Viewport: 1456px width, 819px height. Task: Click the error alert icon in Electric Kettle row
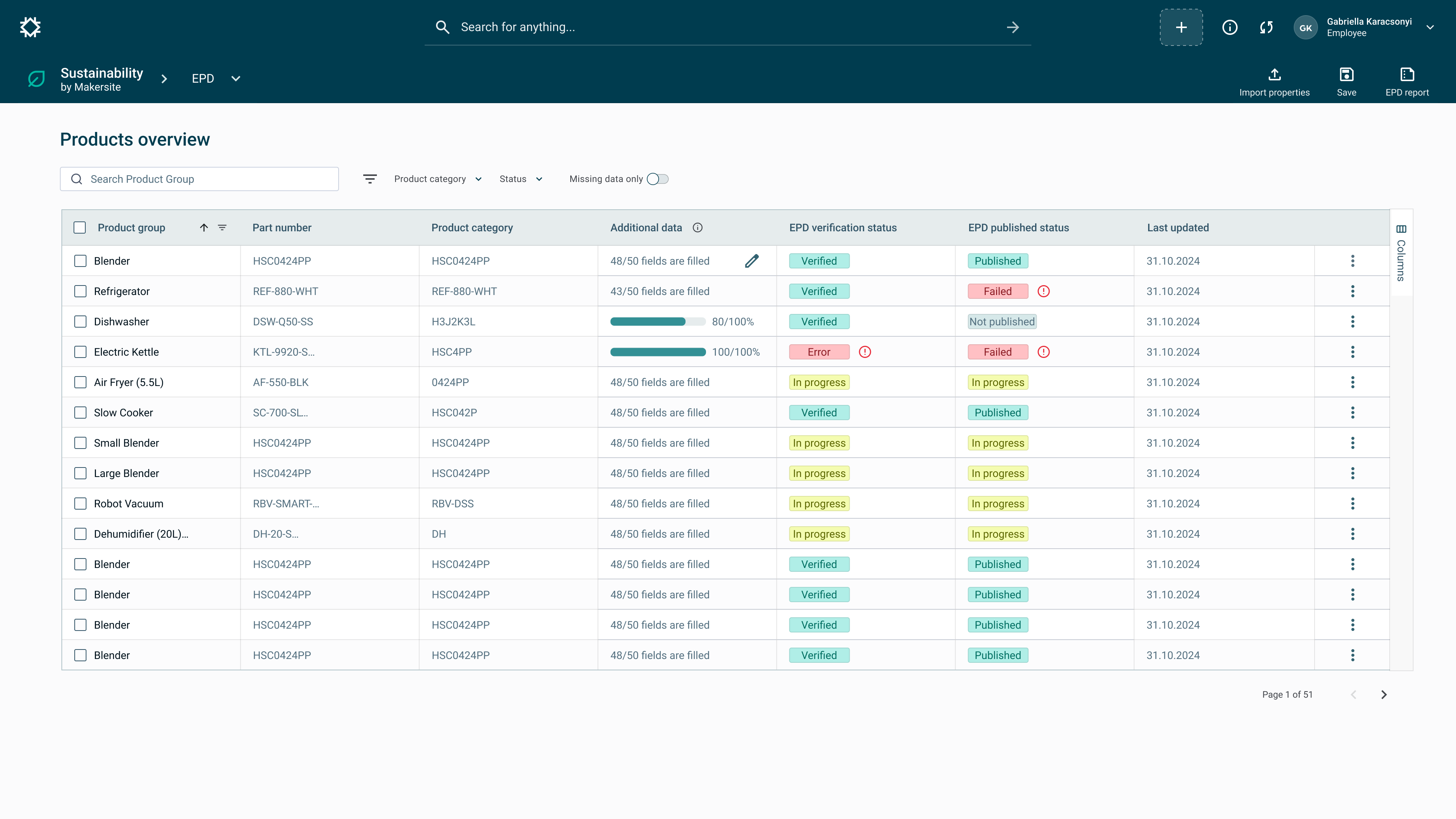[x=864, y=352]
